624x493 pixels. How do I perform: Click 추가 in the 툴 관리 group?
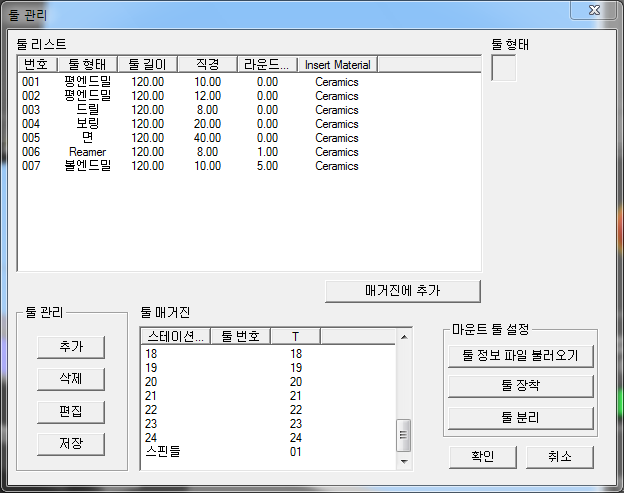[x=71, y=347]
